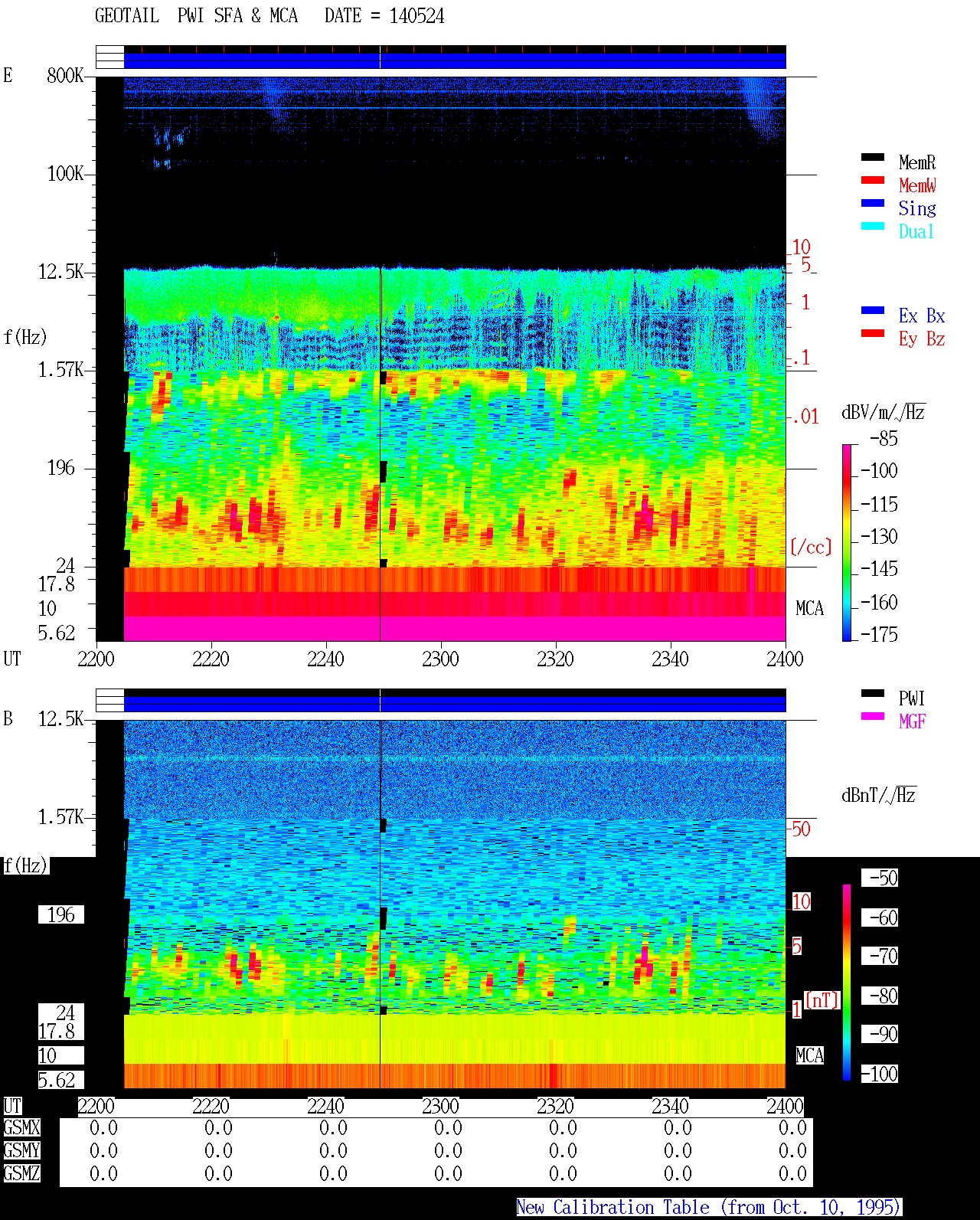Viewport: 980px width, 1220px height.
Task: Click the f(Hz) label on the E panel
Action: (25, 336)
